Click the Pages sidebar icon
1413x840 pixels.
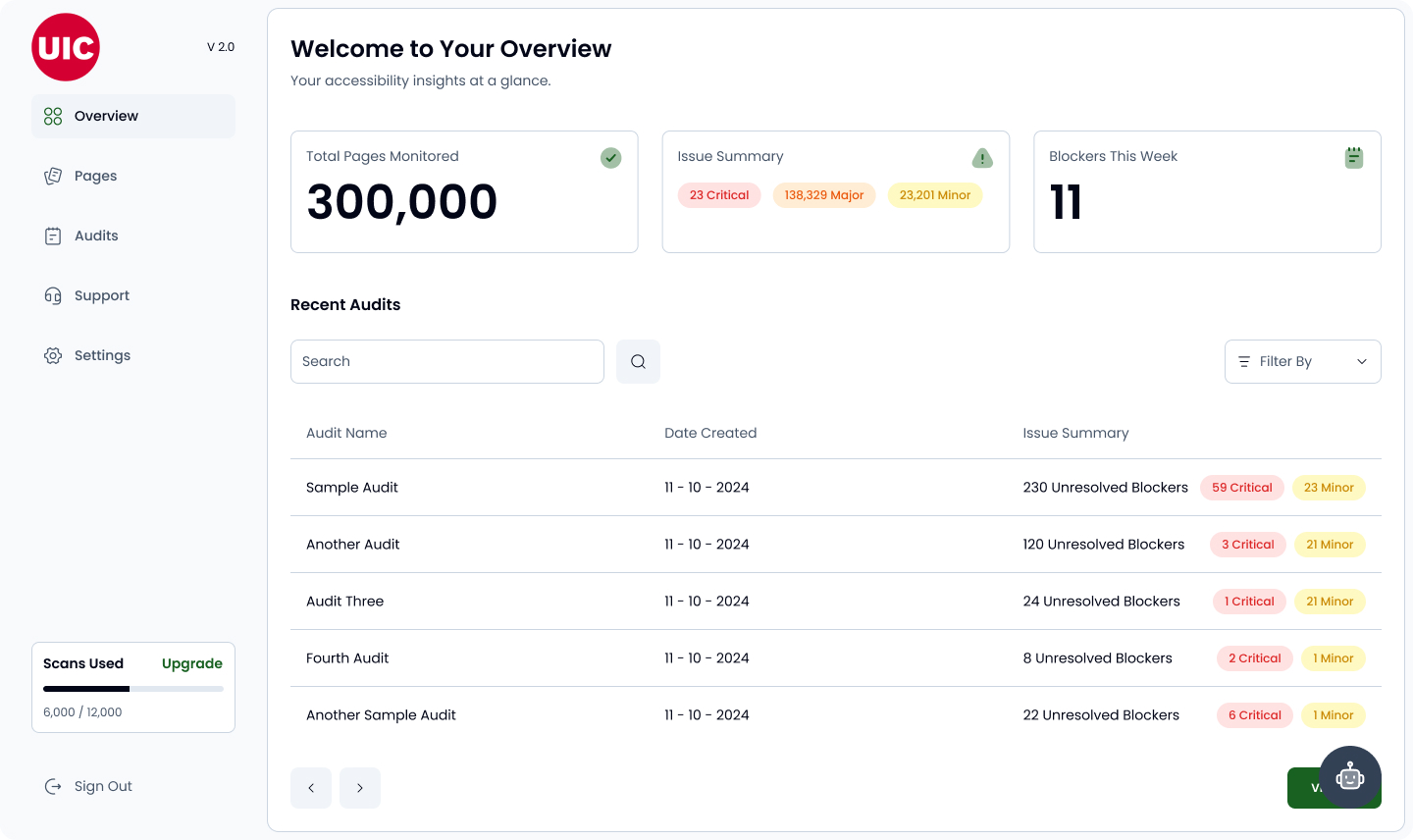[53, 176]
